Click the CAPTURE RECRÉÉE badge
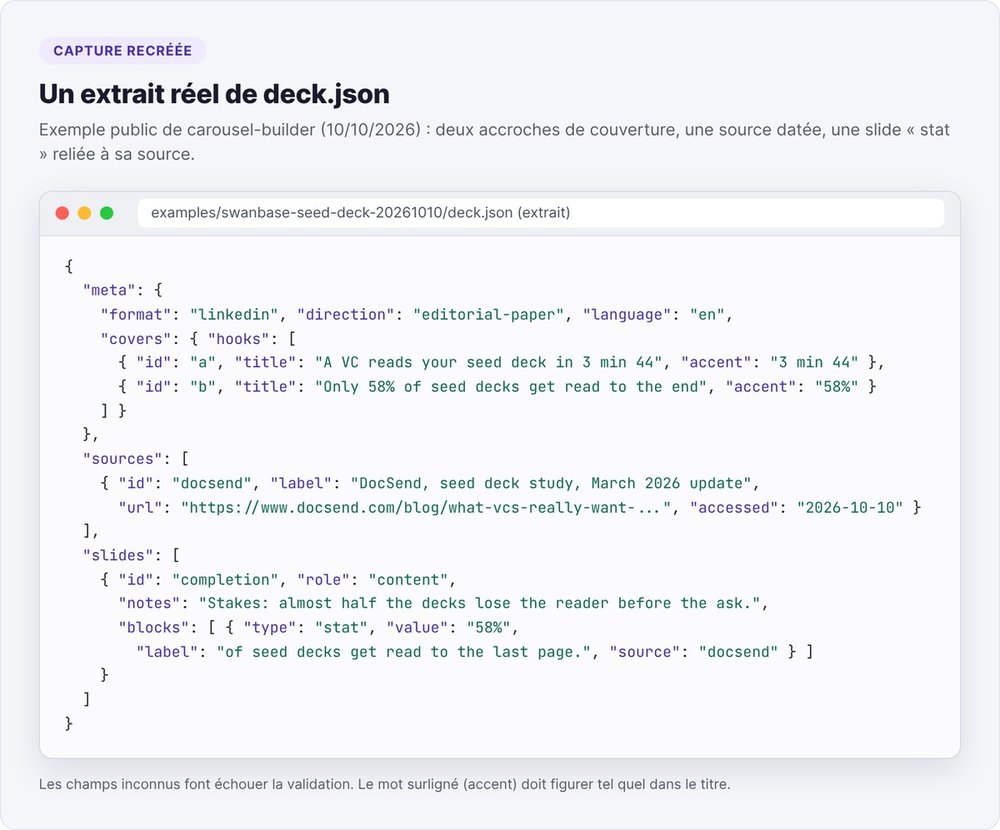Viewport: 1000px width, 830px height. [x=122, y=50]
